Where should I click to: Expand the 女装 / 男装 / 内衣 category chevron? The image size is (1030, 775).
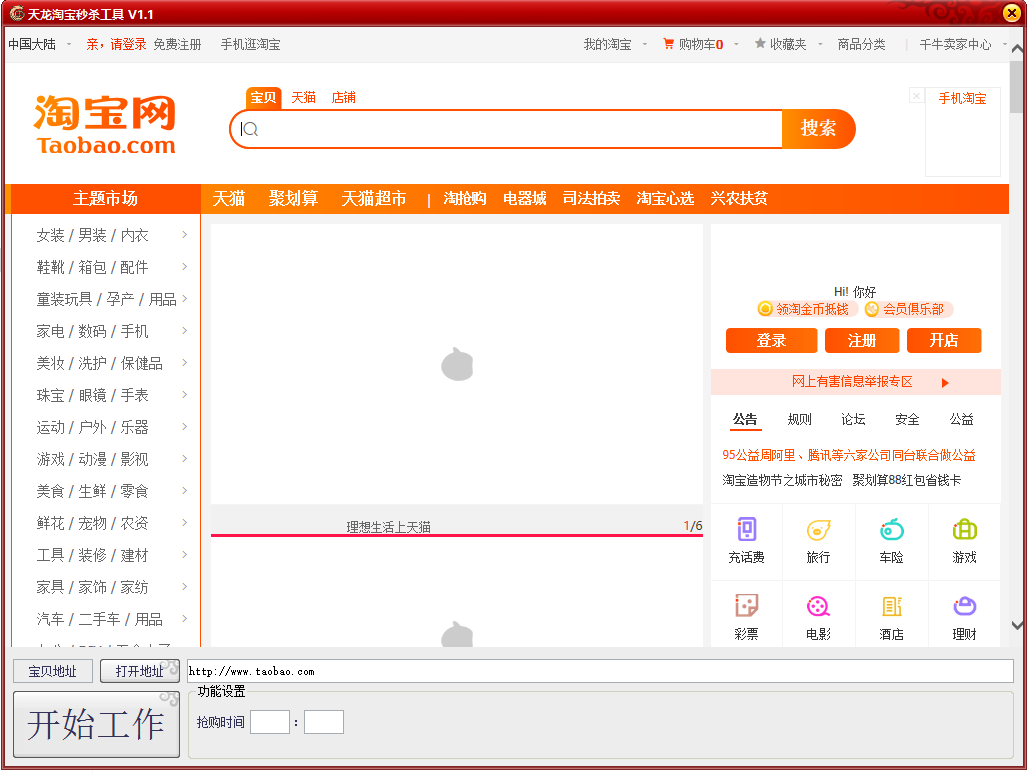[x=185, y=234]
